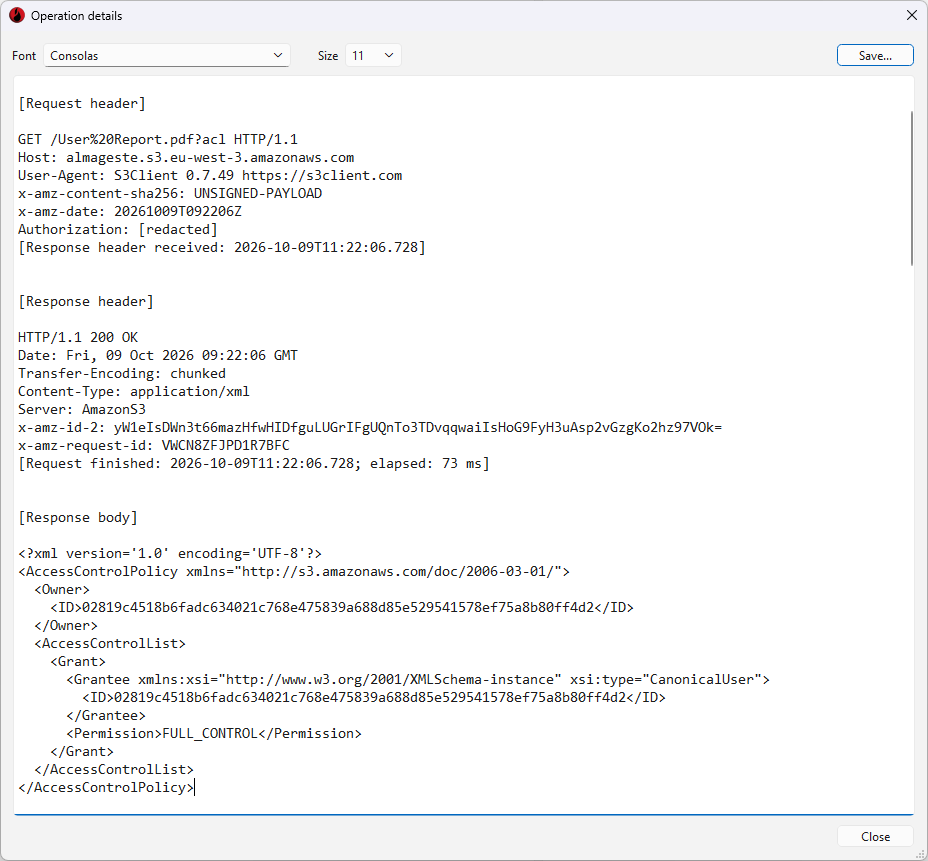Click the closing </AccessControlList> line

click(114, 769)
